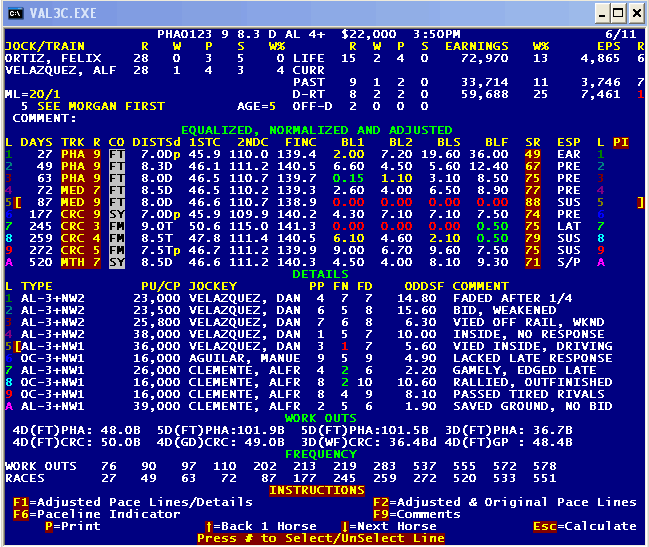Image resolution: width=649 pixels, height=547 pixels.
Task: Click FINC value 138.9 in line 5
Action: coord(297,202)
